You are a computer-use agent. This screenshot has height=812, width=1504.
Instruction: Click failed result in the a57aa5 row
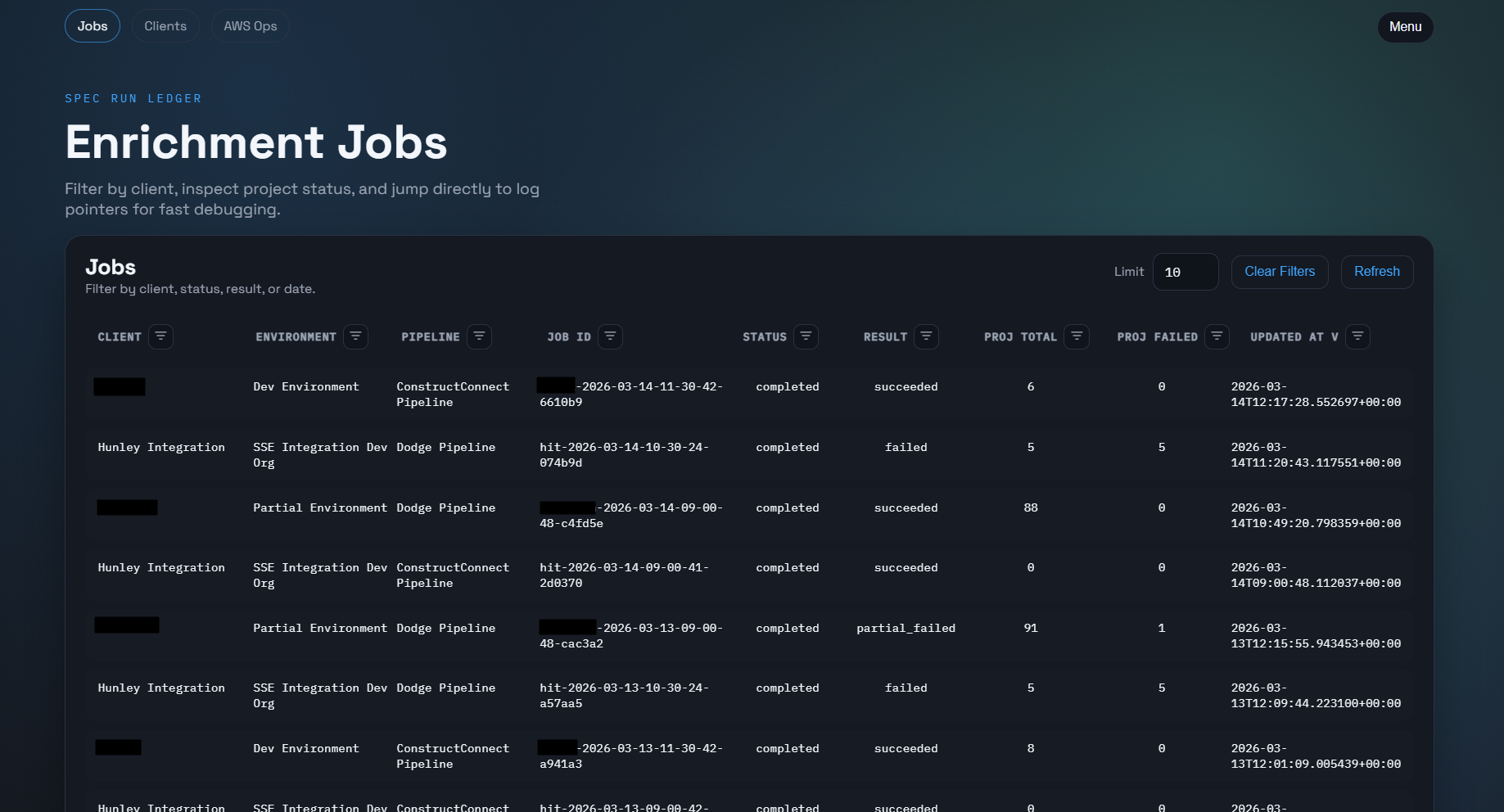(x=906, y=688)
